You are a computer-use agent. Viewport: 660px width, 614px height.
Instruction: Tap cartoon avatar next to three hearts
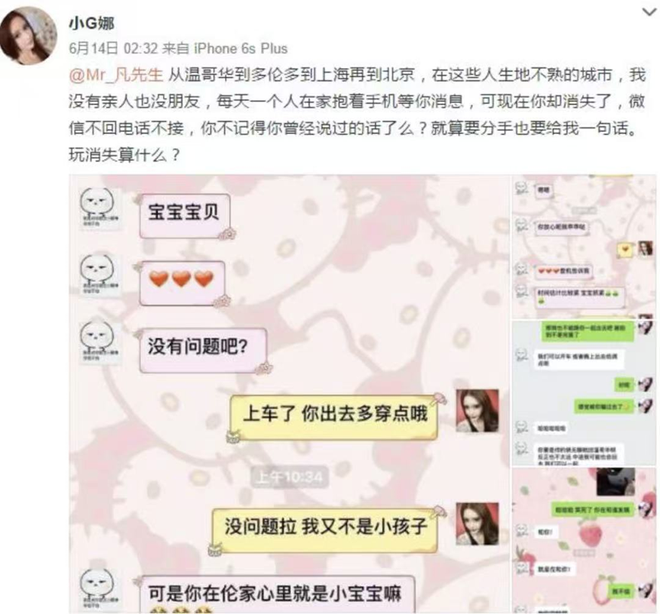pos(98,275)
